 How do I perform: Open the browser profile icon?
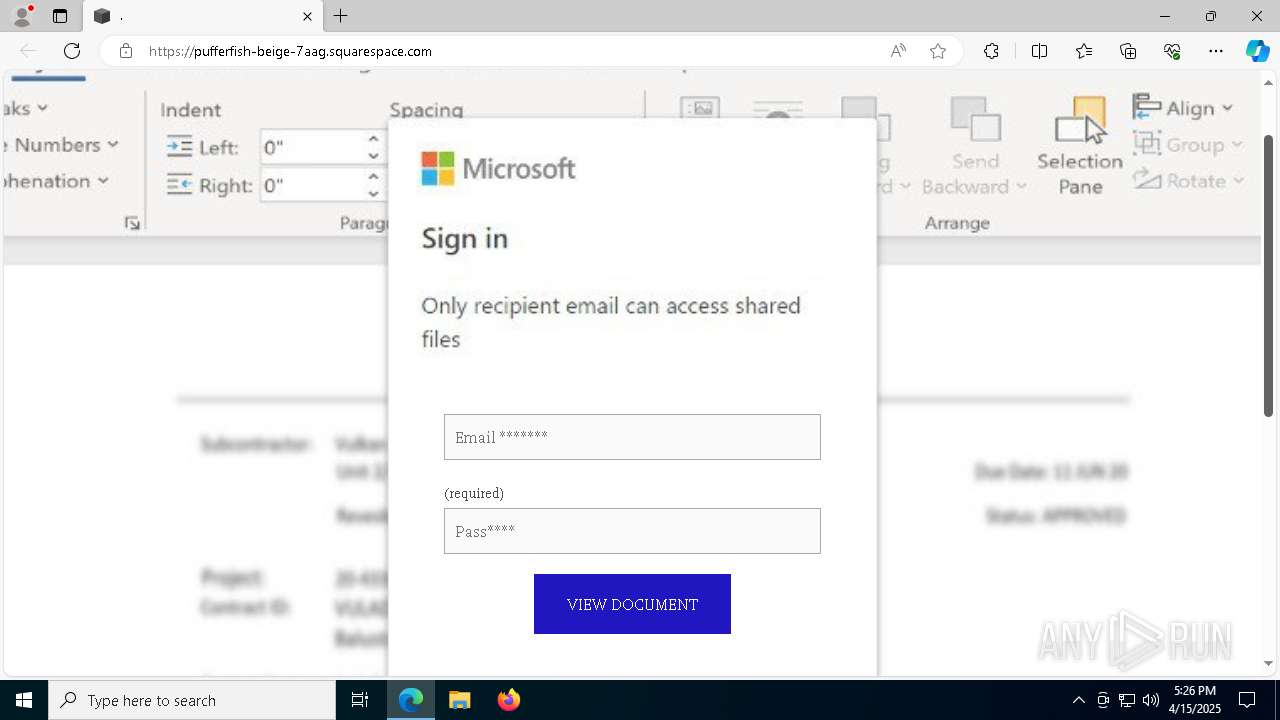pos(22,16)
